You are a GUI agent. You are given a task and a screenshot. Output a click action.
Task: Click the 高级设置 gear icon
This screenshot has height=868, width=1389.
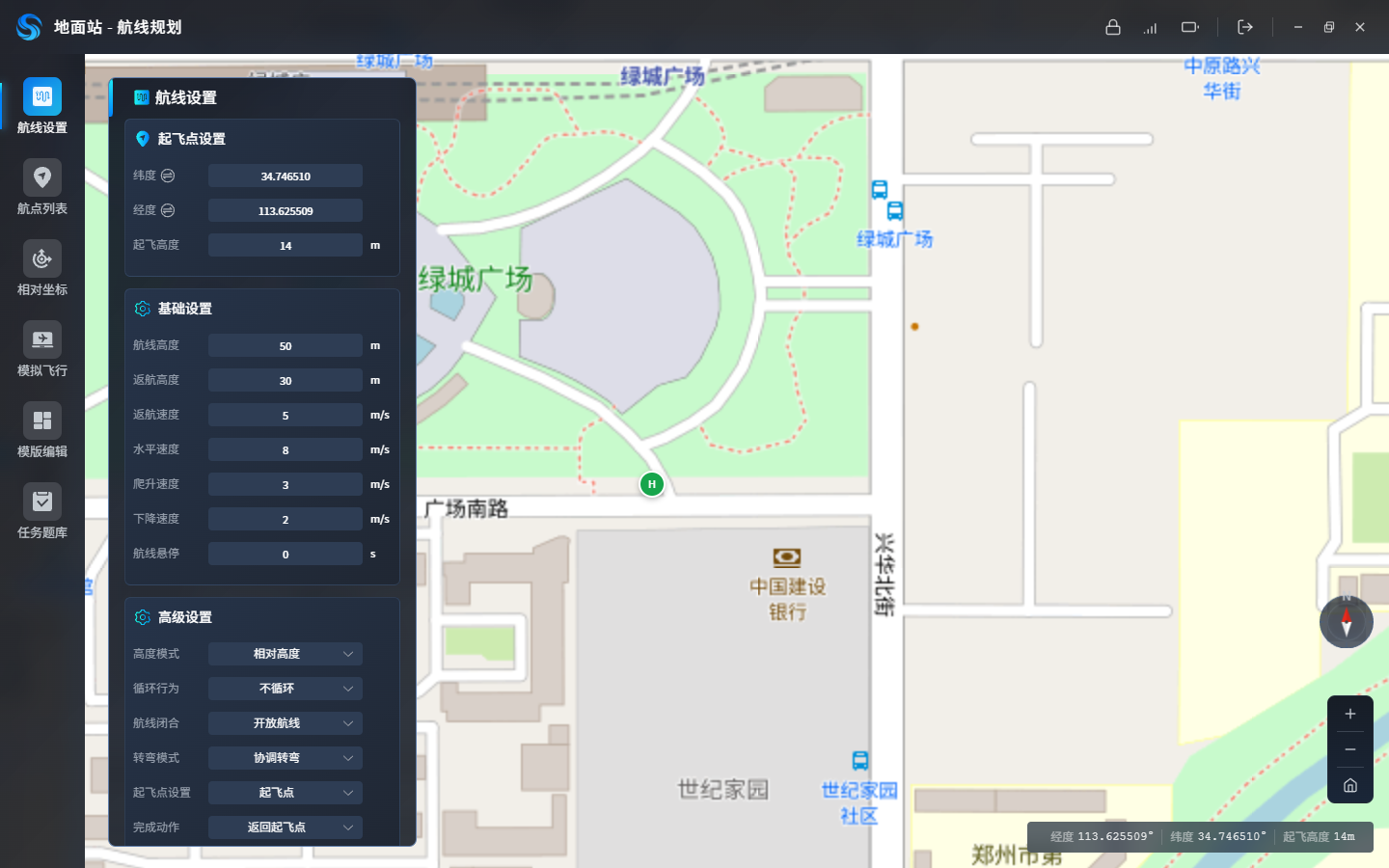[x=143, y=617]
